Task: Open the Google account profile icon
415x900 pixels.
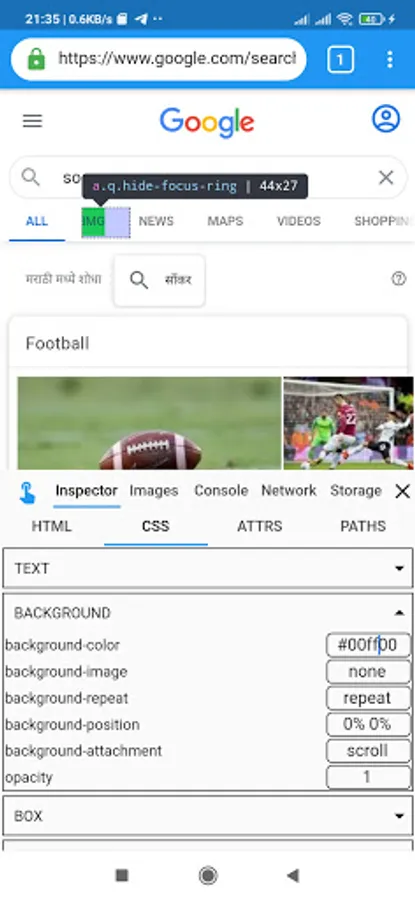Action: (386, 119)
